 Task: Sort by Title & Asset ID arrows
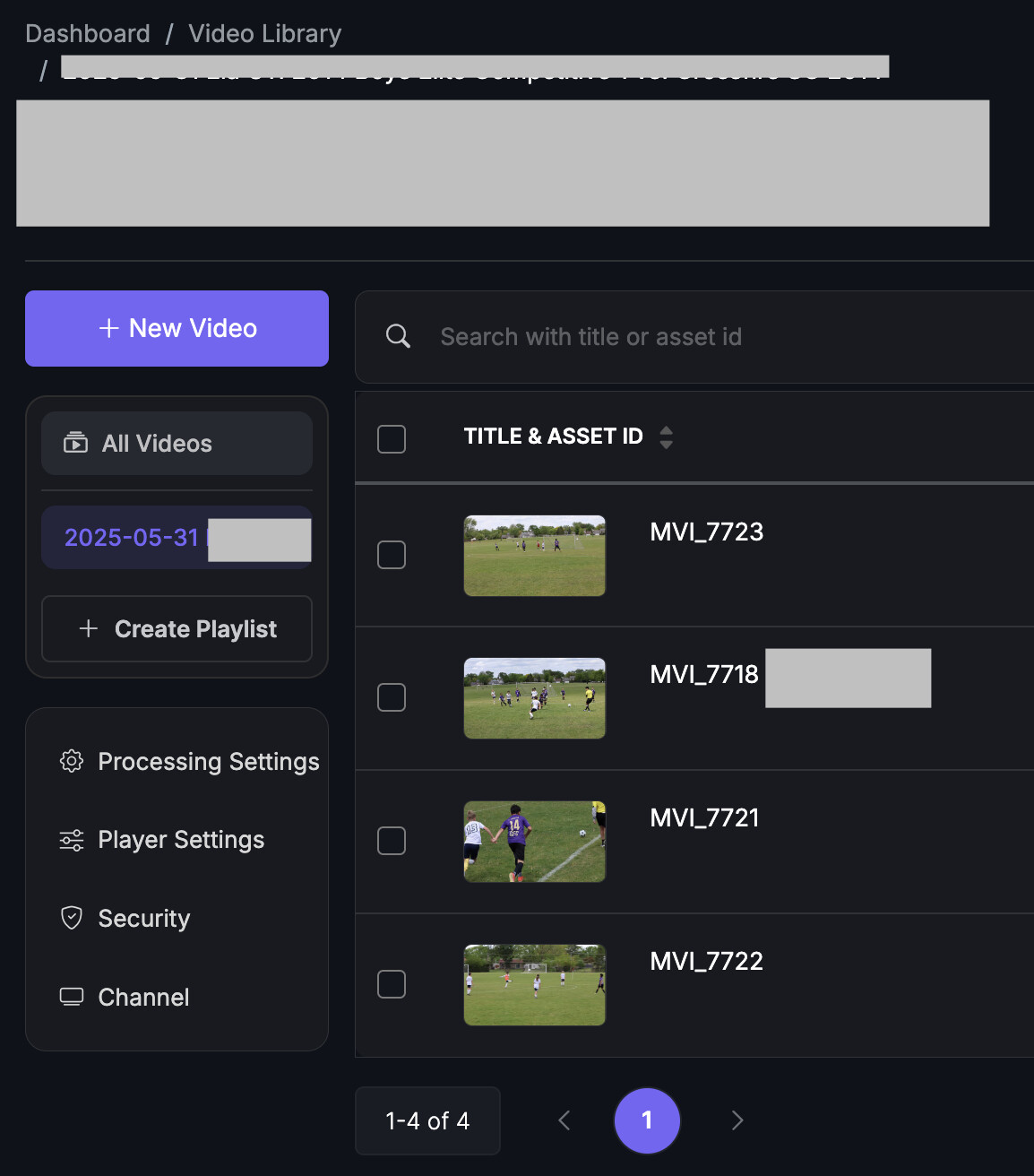coord(666,437)
